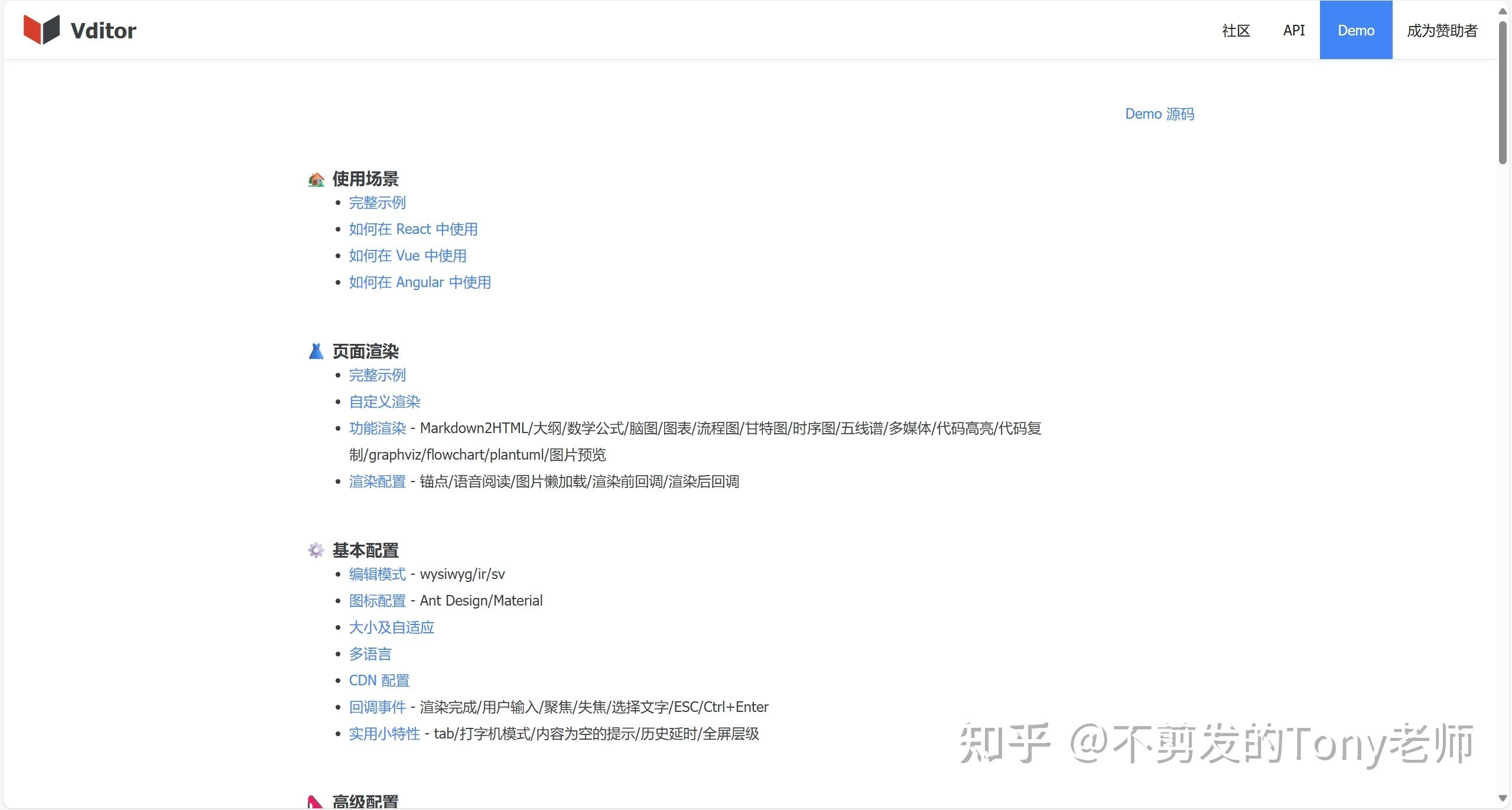Open the 自定义渲染 example
This screenshot has height=810, width=1512.
[384, 401]
